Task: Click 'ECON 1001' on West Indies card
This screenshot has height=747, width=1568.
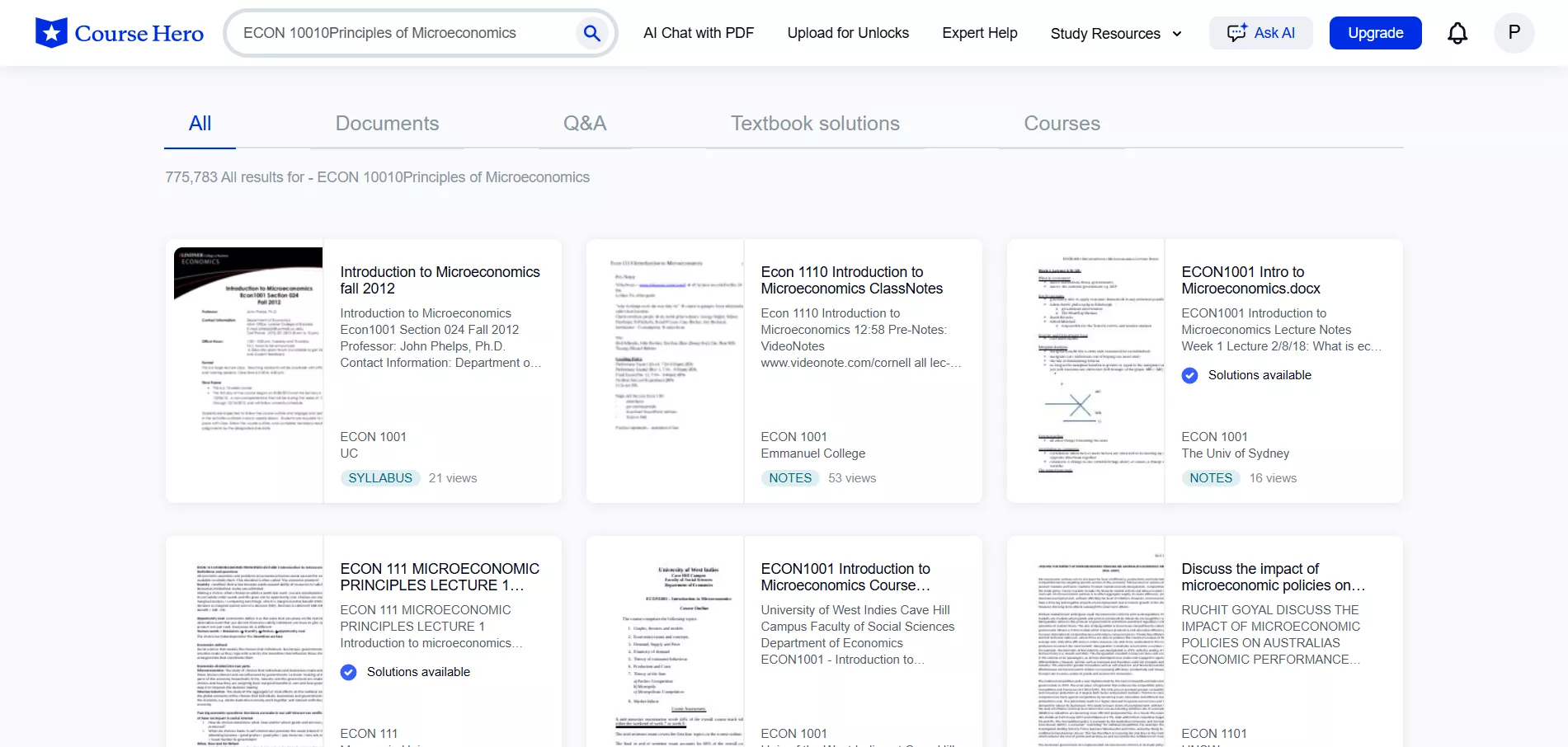Action: click(x=793, y=734)
